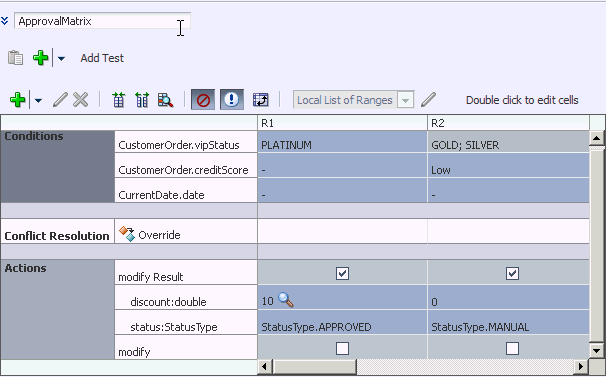Click the vertical scrollbar thumb
Viewport: 606px width, 377px height.
point(596,245)
